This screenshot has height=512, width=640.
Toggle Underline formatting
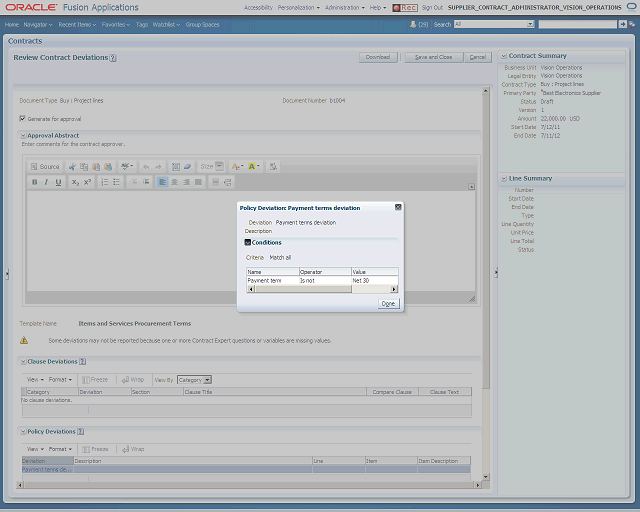(58, 182)
